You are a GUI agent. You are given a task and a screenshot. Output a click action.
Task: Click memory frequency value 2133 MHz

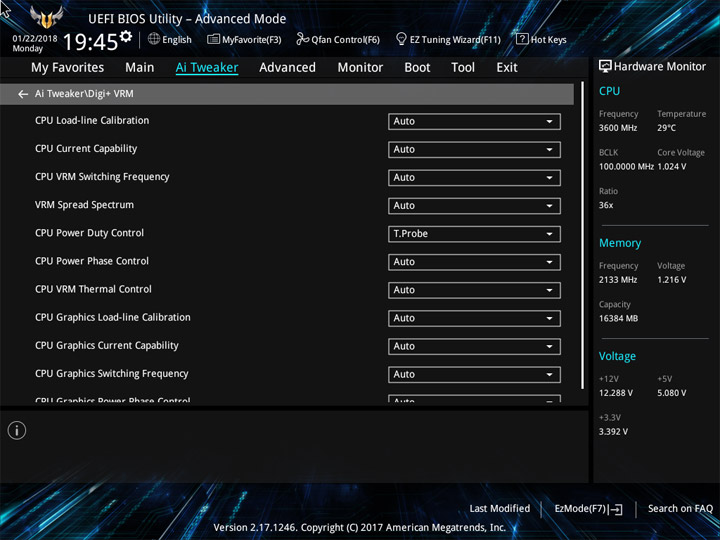point(618,280)
